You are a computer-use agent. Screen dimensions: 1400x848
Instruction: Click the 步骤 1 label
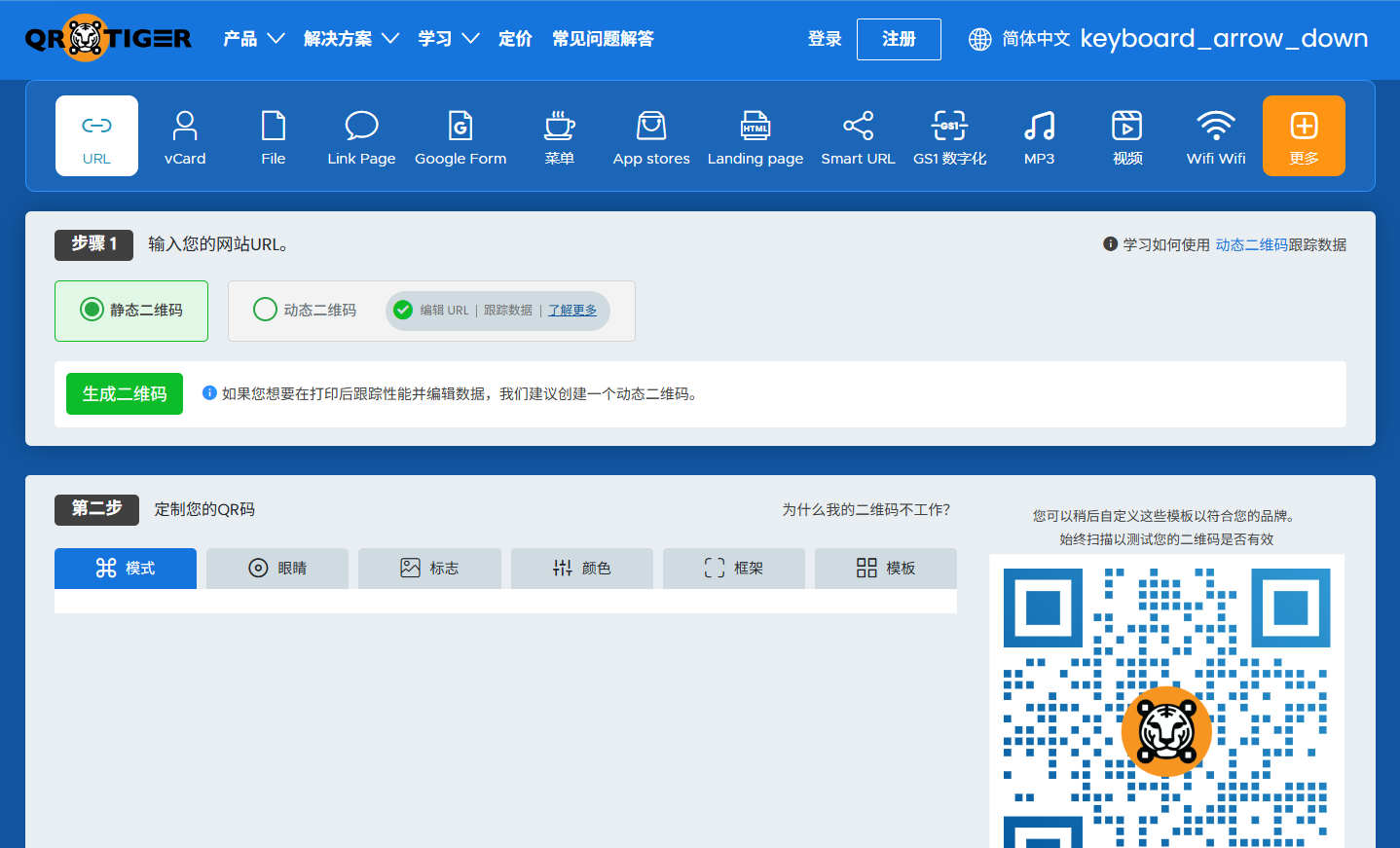pyautogui.click(x=93, y=244)
